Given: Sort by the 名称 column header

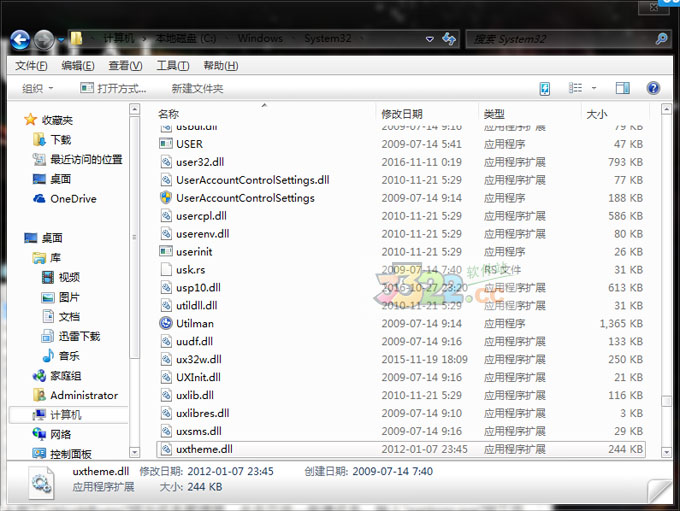Looking at the screenshot, I should coord(168,114).
